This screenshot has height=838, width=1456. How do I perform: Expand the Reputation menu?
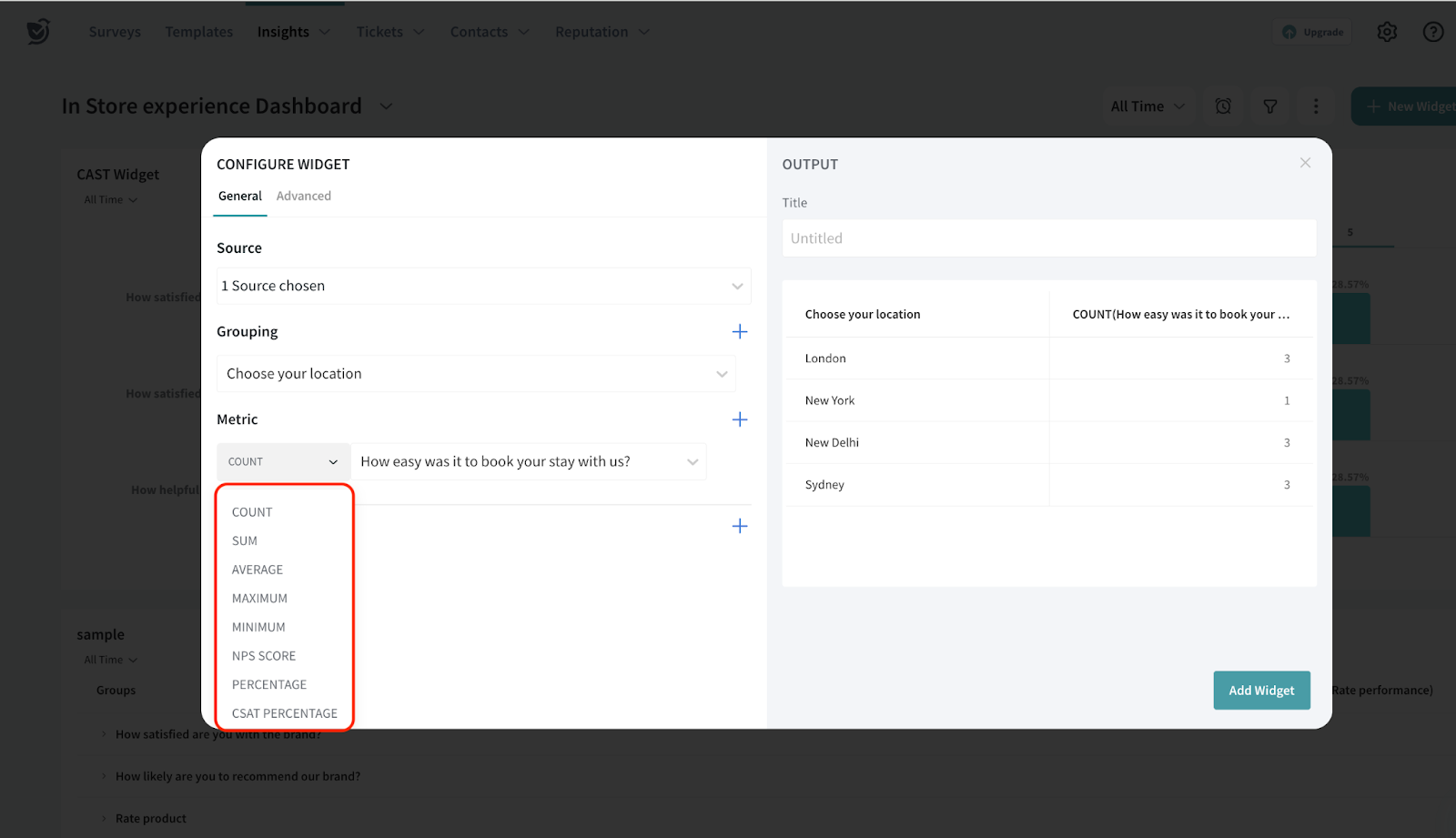tap(602, 32)
